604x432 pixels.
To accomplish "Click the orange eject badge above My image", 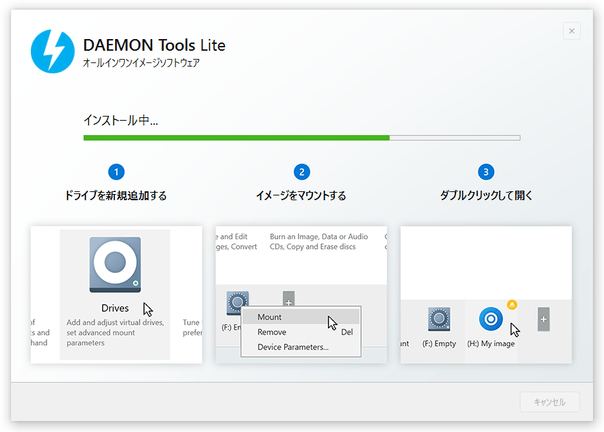I will (512, 304).
